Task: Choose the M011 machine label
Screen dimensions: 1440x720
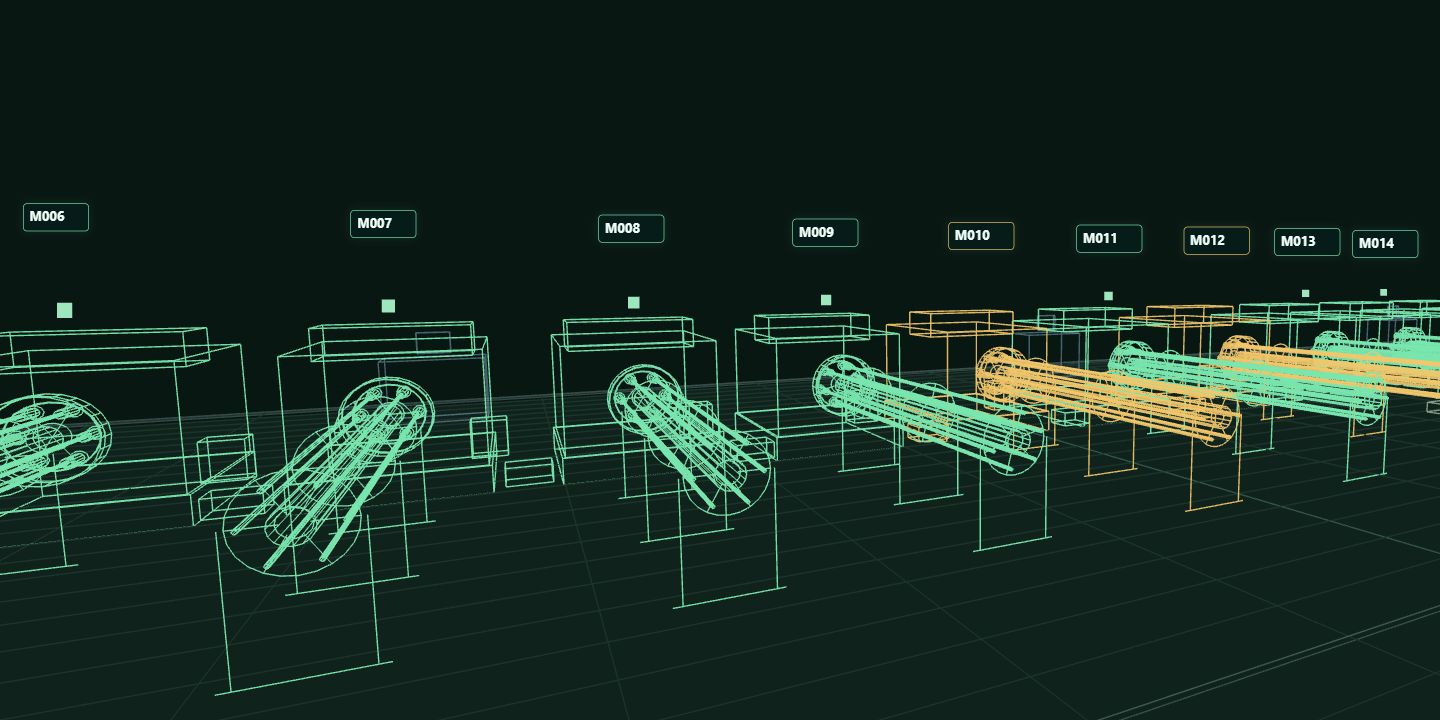Action: tap(1109, 239)
